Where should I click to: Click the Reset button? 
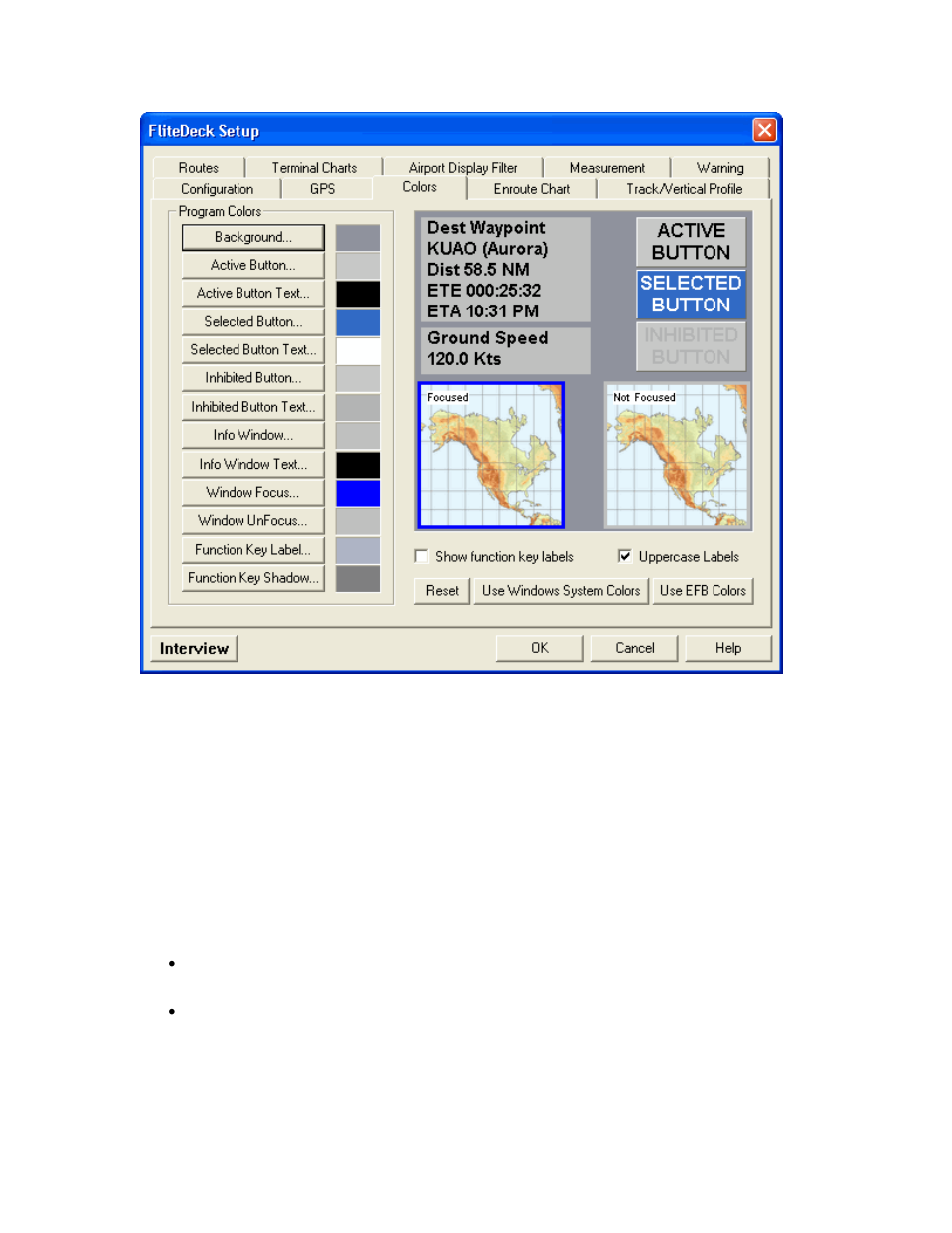pos(442,591)
